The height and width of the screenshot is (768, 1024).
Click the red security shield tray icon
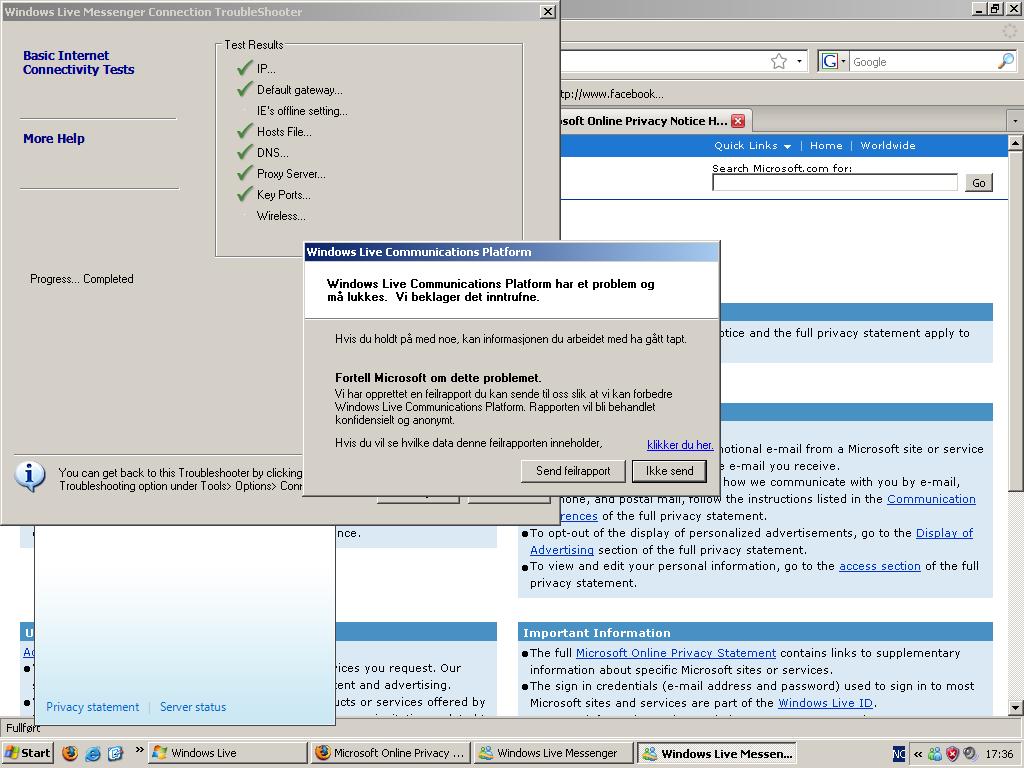[952, 754]
